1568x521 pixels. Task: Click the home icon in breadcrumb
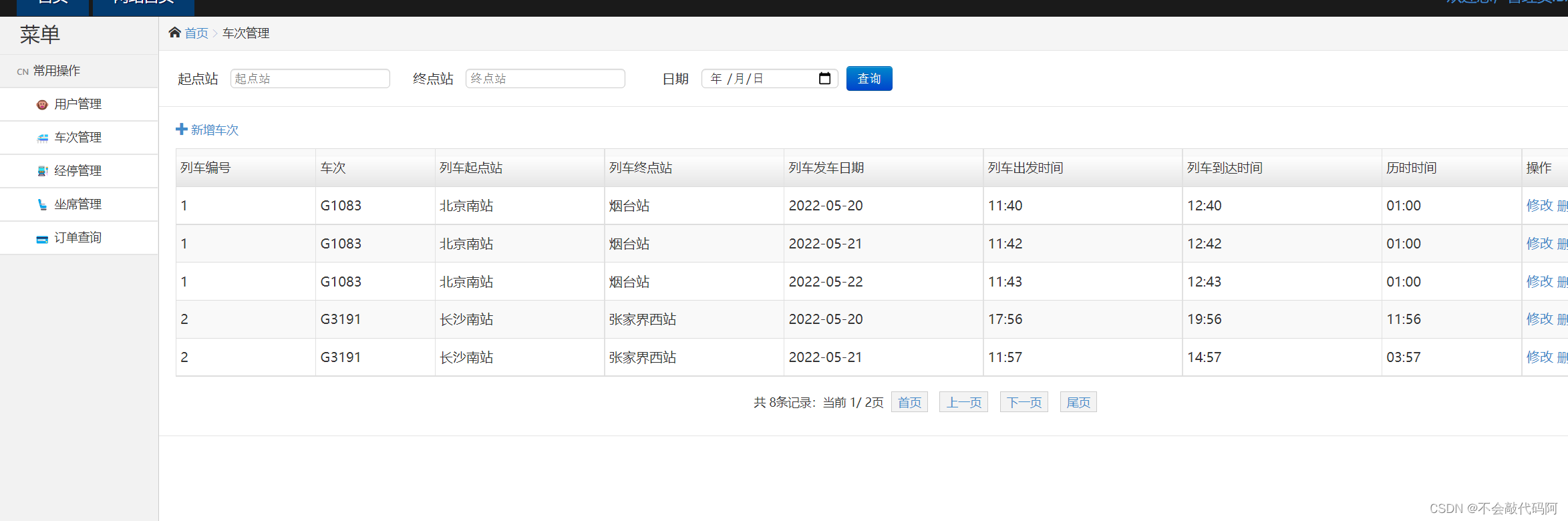[x=174, y=32]
